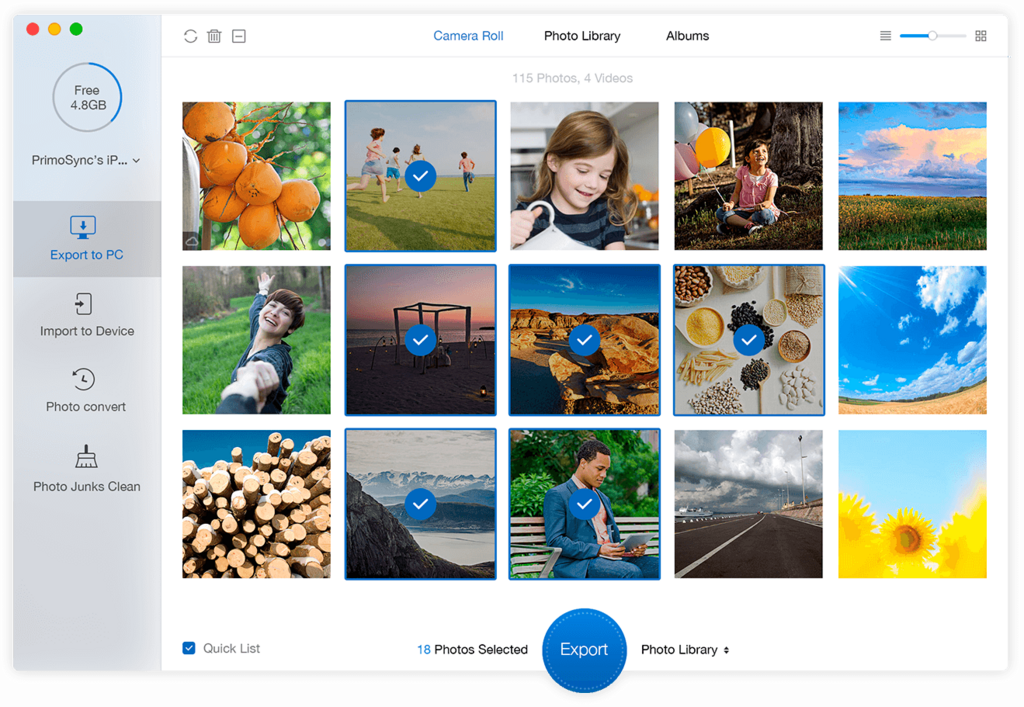Open the Photo Library export destination dropdown
Viewport: 1024px width, 707px height.
point(684,649)
